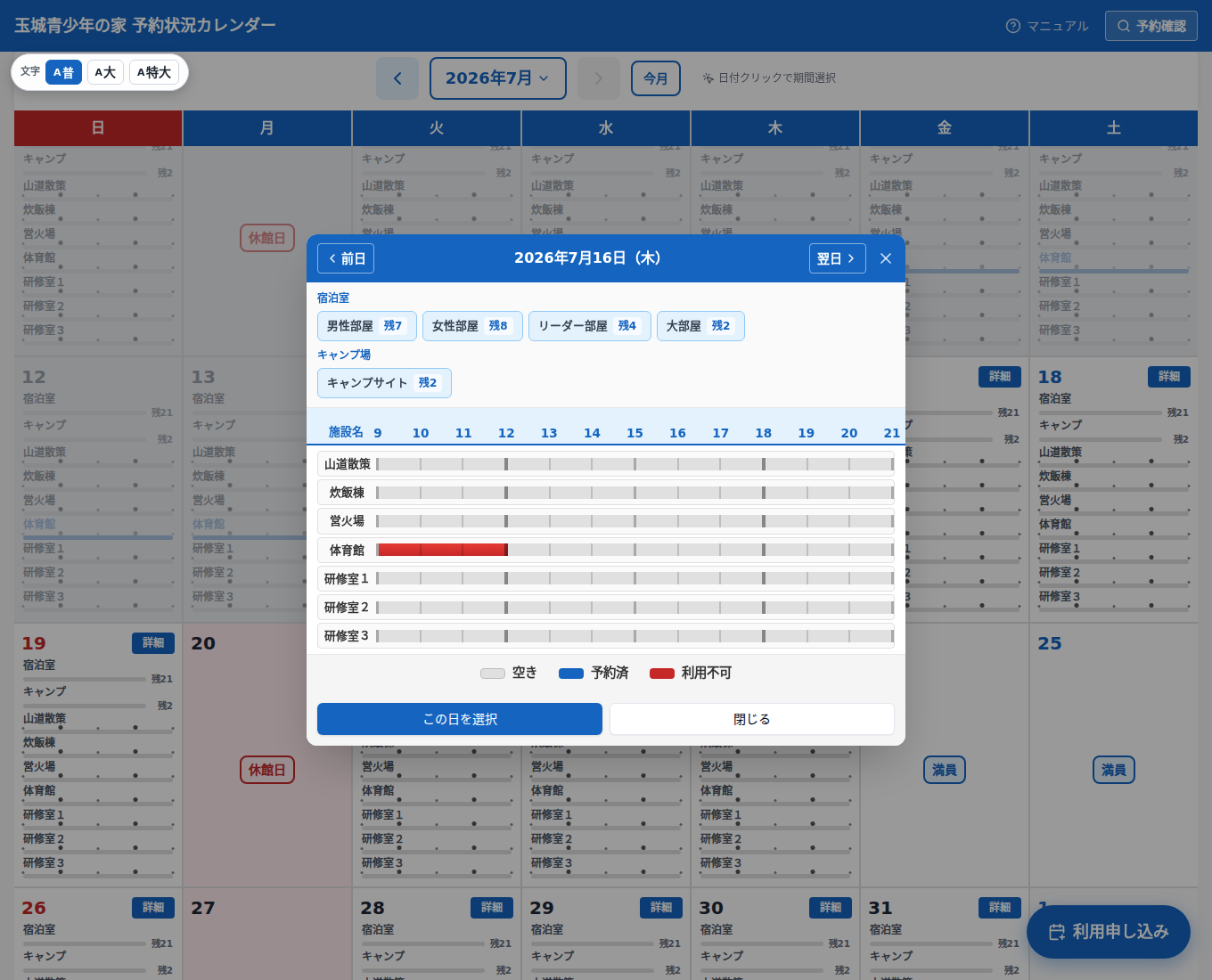The image size is (1212, 980).
Task: Open the 2026年7月 month dropdown
Action: pyautogui.click(x=498, y=78)
